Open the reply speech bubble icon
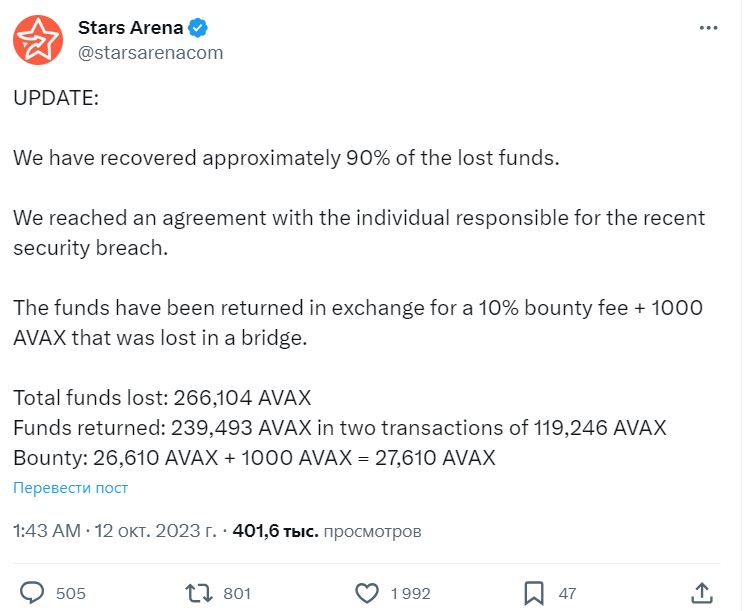Image resolution: width=744 pixels, height=611 pixels. point(32,593)
